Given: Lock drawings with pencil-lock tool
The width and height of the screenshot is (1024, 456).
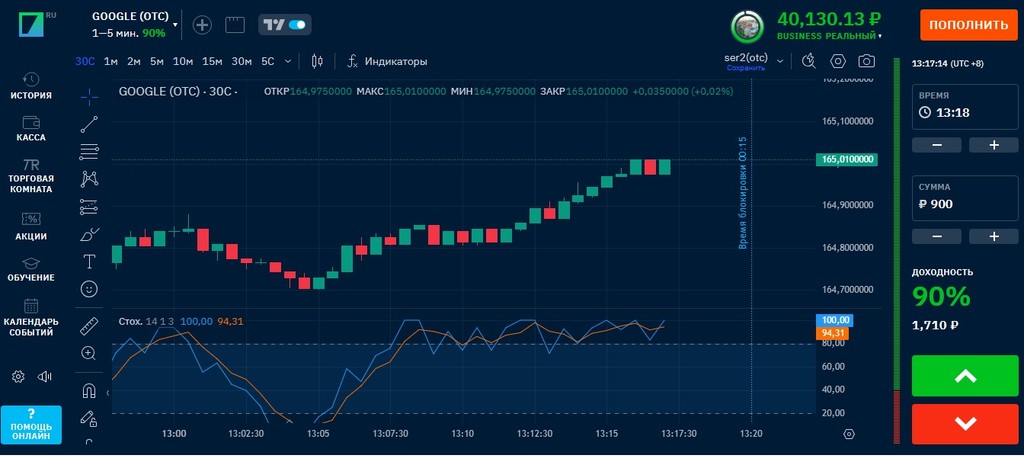Looking at the screenshot, I should (x=89, y=418).
